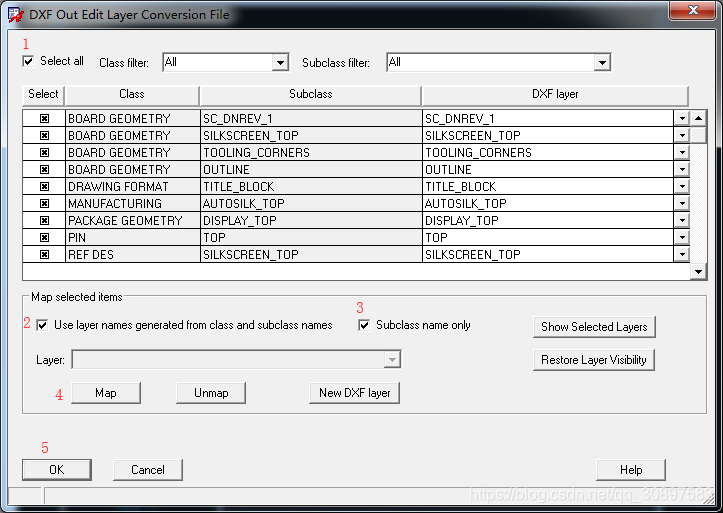723x513 pixels.
Task: Untick the PIN TOP row select box
Action: 44,238
